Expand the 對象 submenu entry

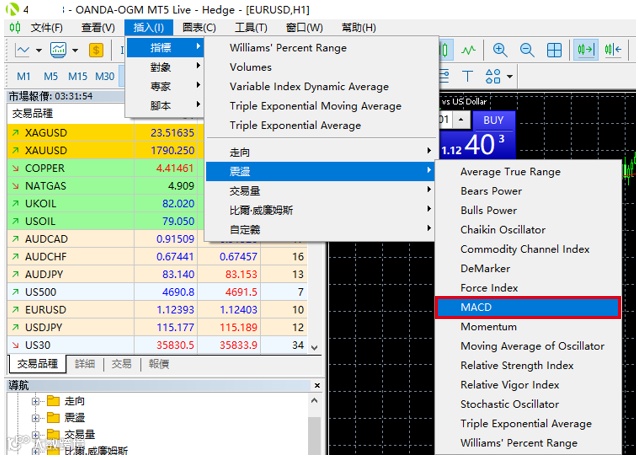165,67
